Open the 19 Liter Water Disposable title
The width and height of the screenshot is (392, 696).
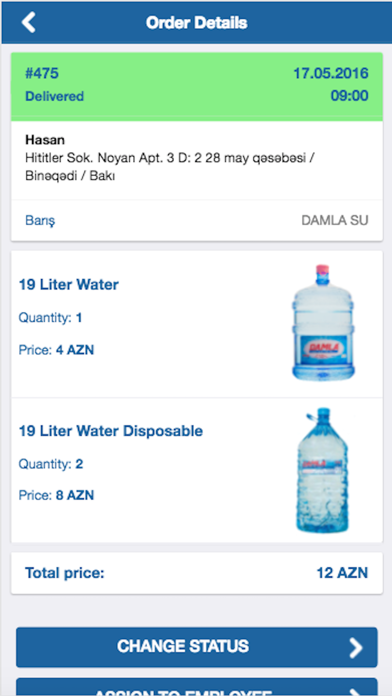[x=111, y=431]
